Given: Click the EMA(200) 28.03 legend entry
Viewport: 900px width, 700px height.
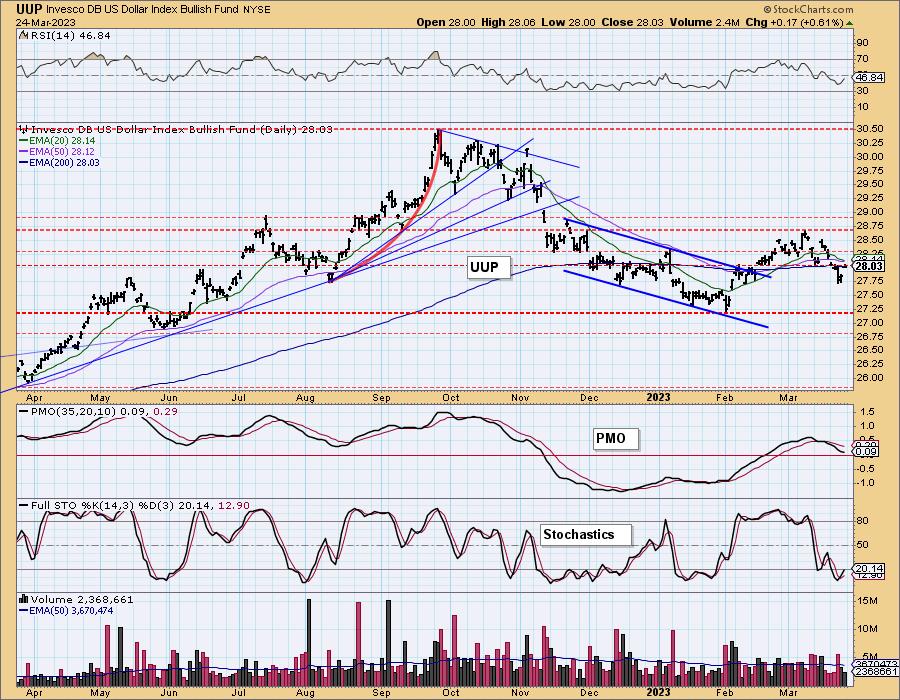Looking at the screenshot, I should pyautogui.click(x=59, y=162).
